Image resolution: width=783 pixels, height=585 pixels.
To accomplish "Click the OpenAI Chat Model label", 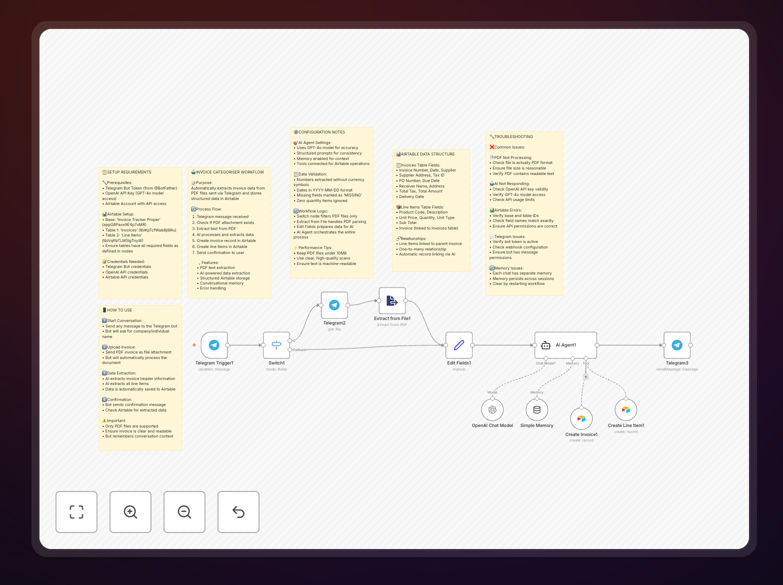I will click(x=492, y=426).
